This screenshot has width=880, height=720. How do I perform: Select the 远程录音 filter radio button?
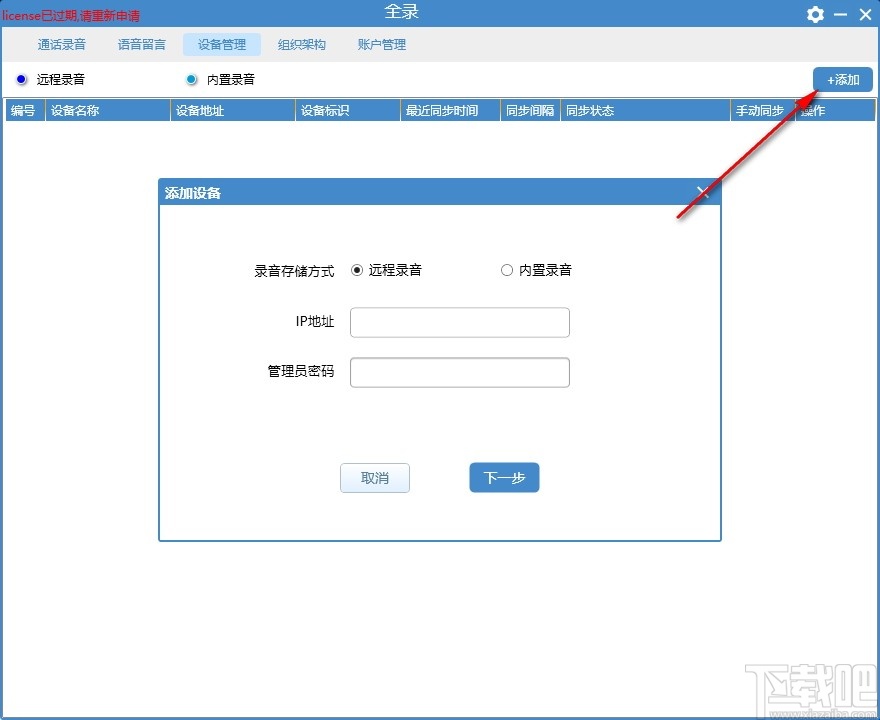21,79
